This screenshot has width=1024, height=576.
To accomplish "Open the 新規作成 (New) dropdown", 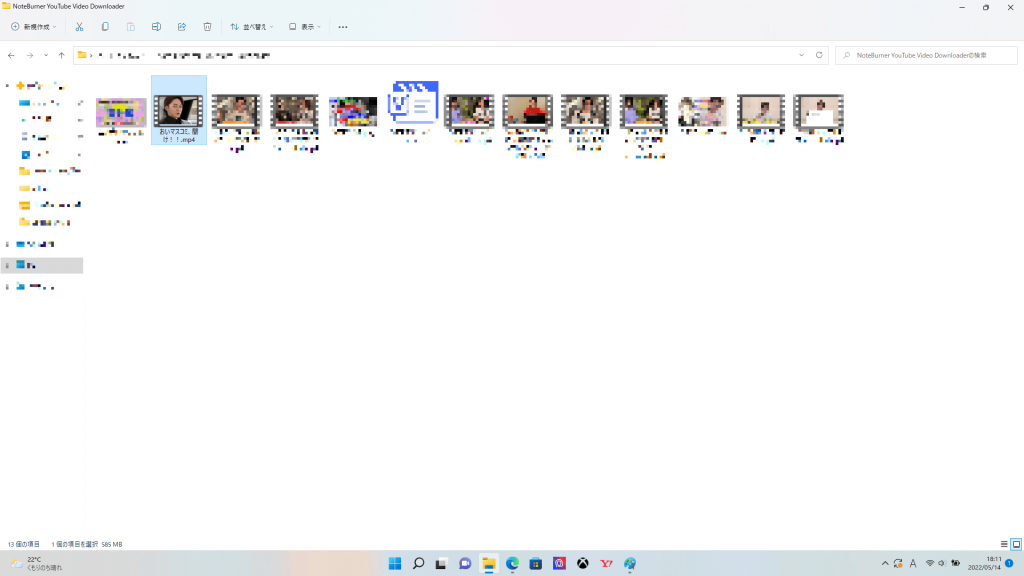I will click(x=34, y=27).
